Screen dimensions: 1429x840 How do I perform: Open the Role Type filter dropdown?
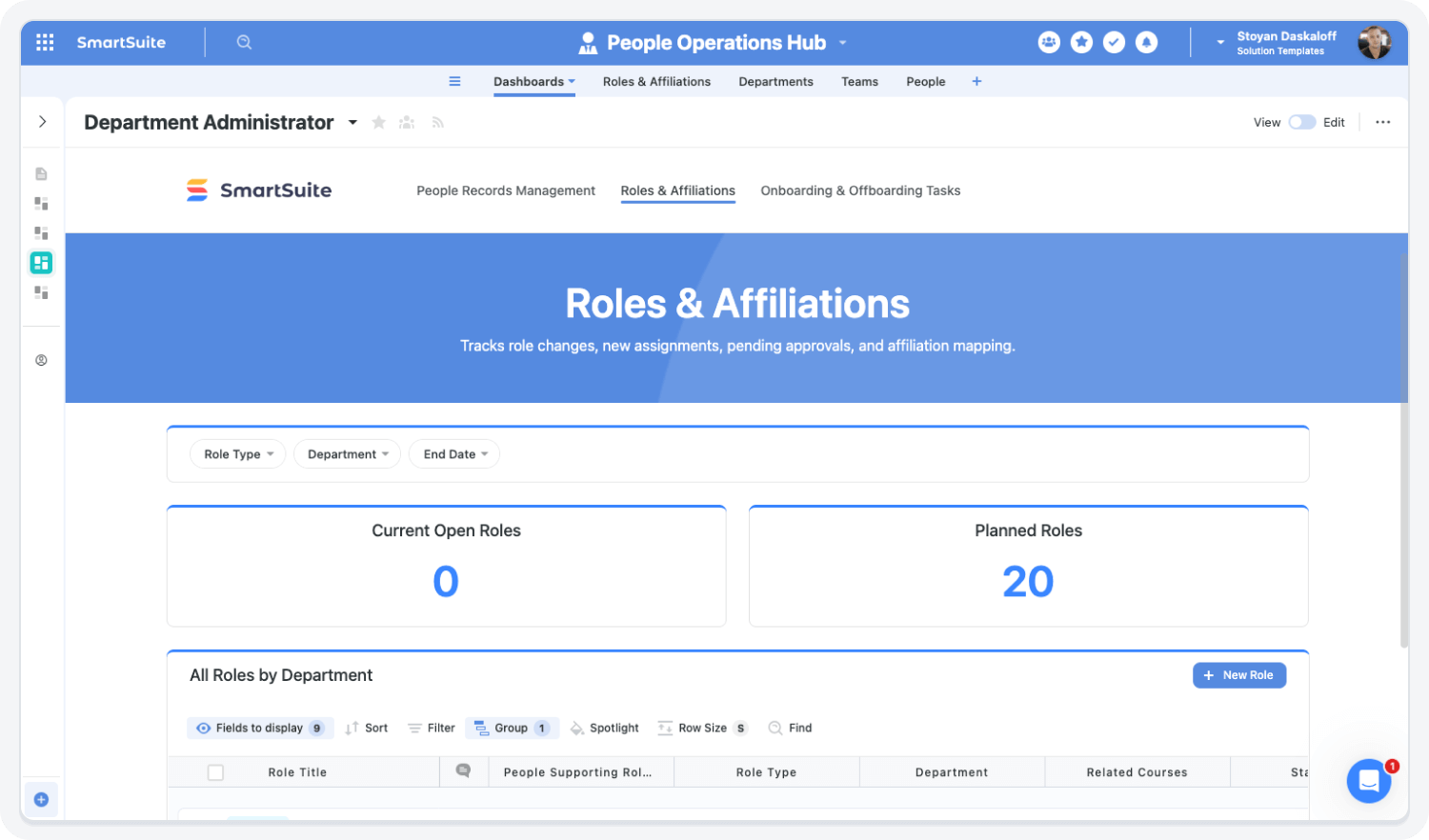pyautogui.click(x=238, y=454)
